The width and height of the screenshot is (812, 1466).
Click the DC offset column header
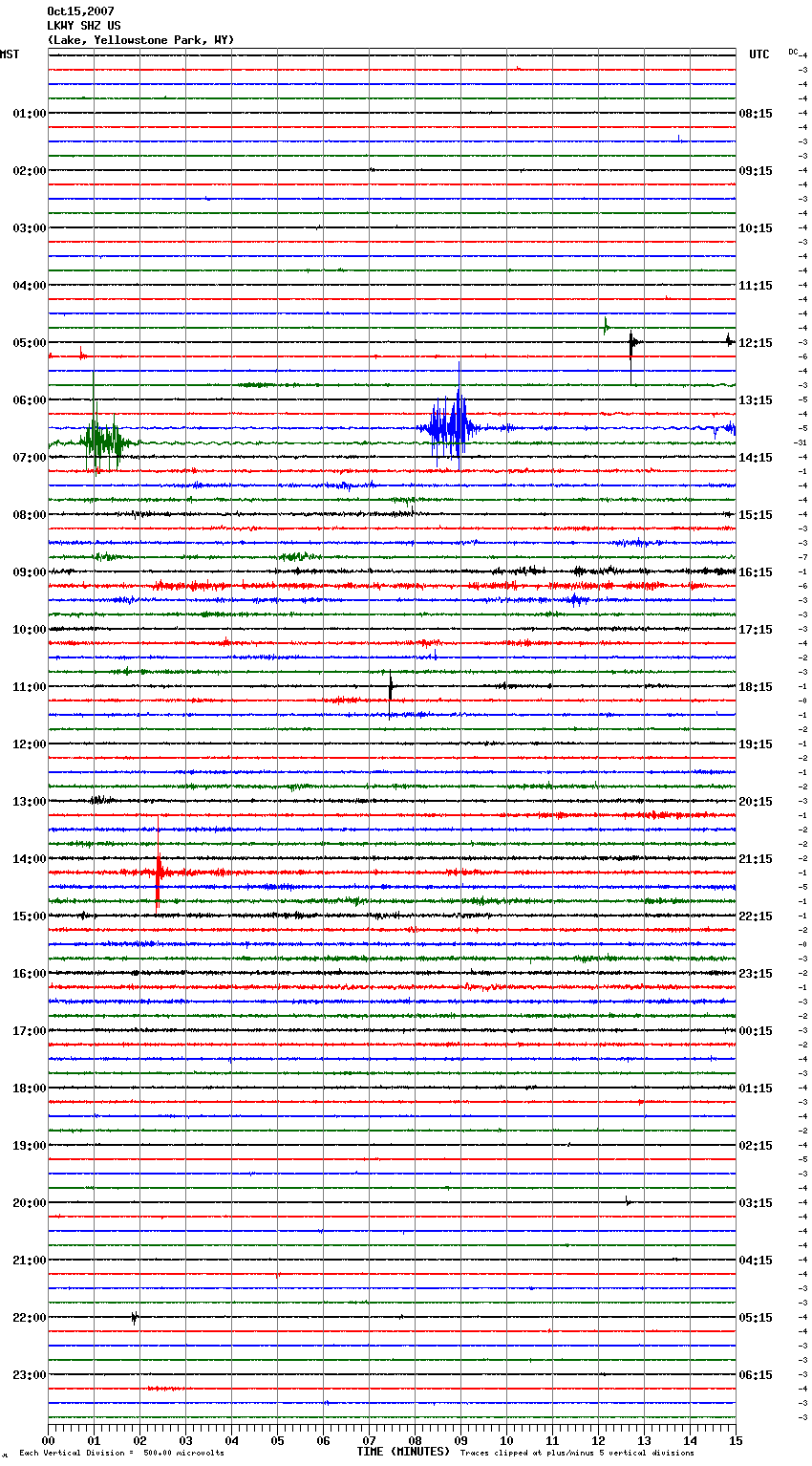coord(793,52)
